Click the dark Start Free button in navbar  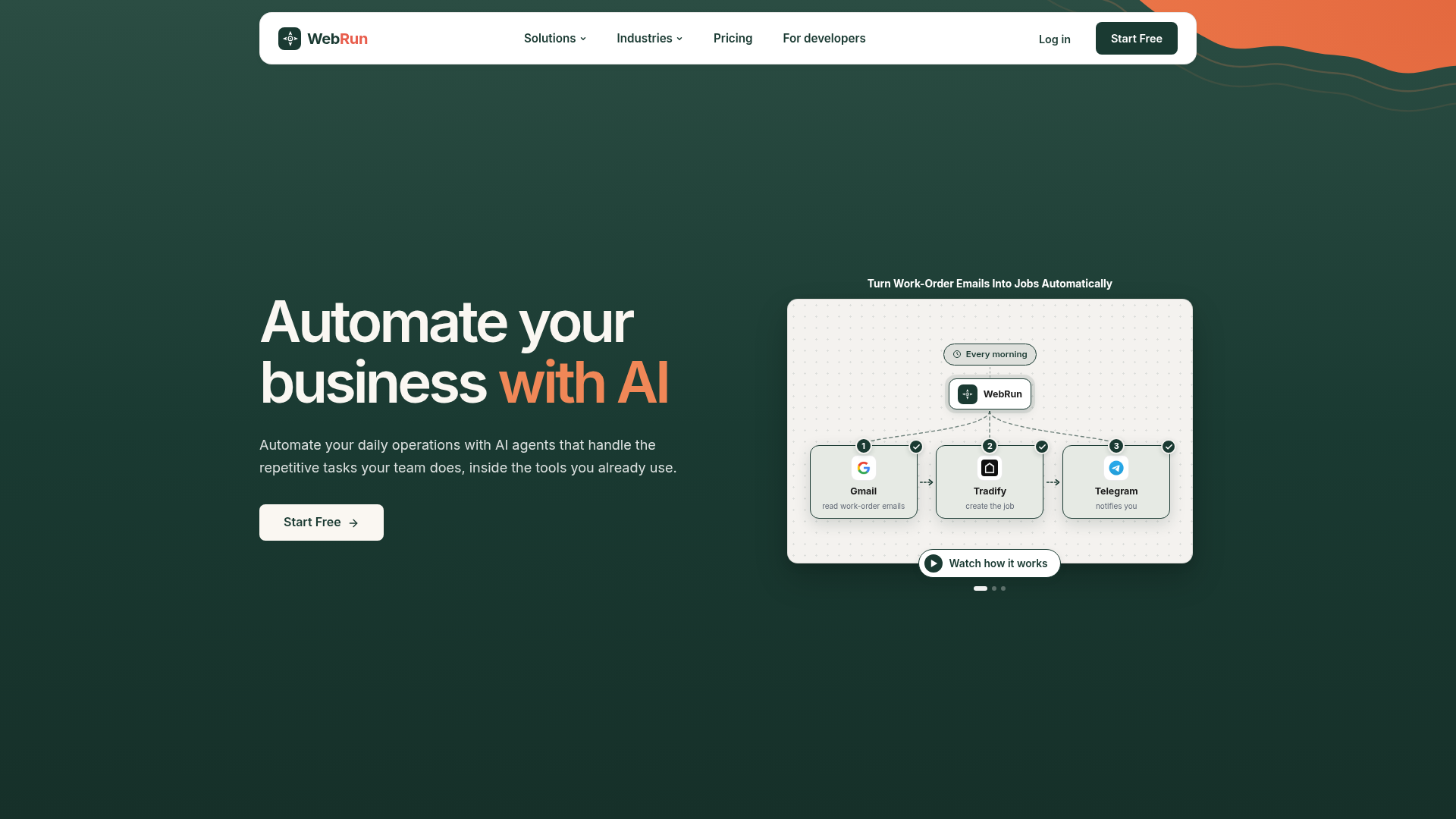[1137, 39]
